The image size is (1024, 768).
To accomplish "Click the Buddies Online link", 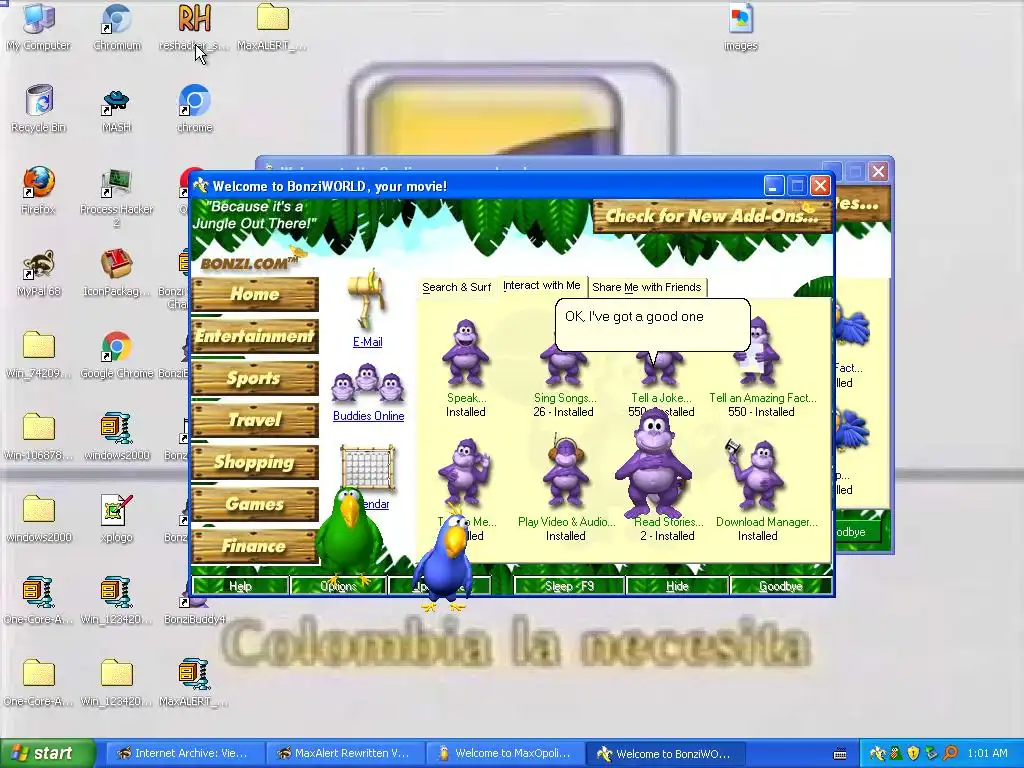I will (x=368, y=416).
